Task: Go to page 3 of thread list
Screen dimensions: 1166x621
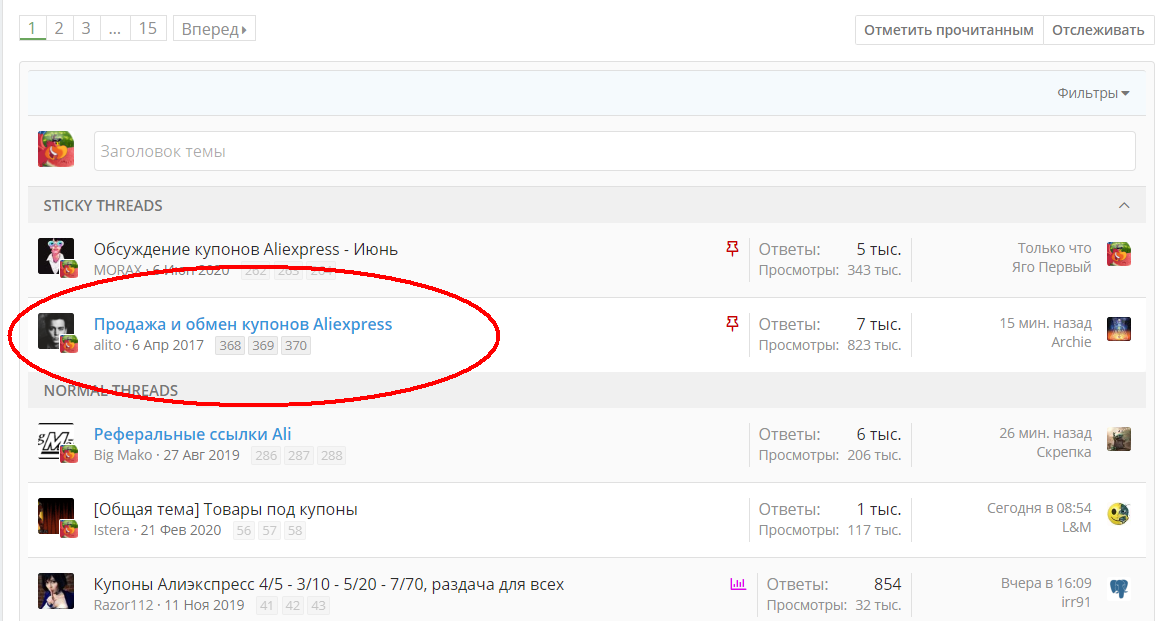Action: [x=86, y=28]
